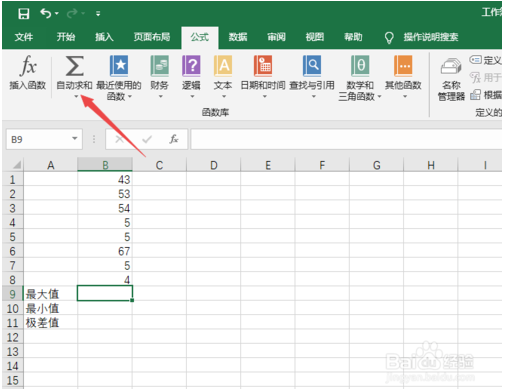This screenshot has width=506, height=389.
Task: Switch to the 开始 tab
Action: point(66,37)
